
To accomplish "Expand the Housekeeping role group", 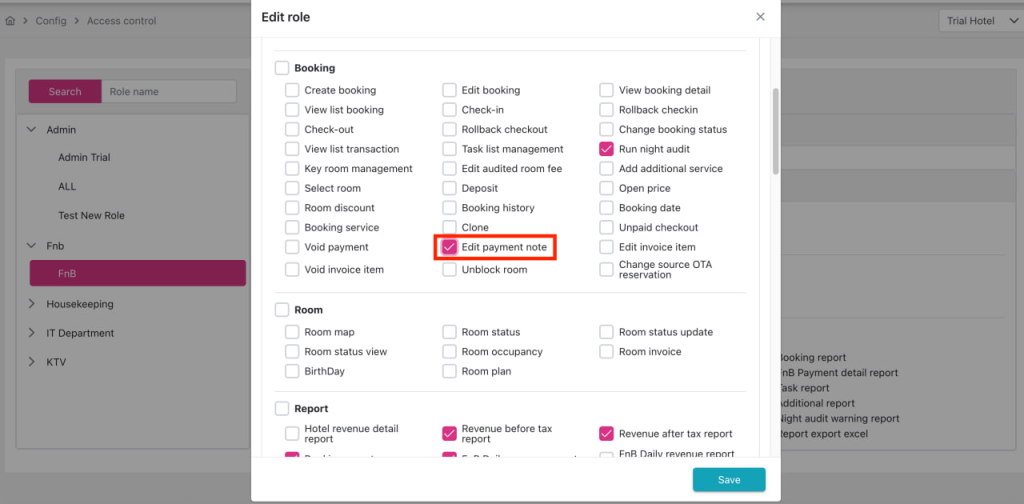I will coord(31,304).
